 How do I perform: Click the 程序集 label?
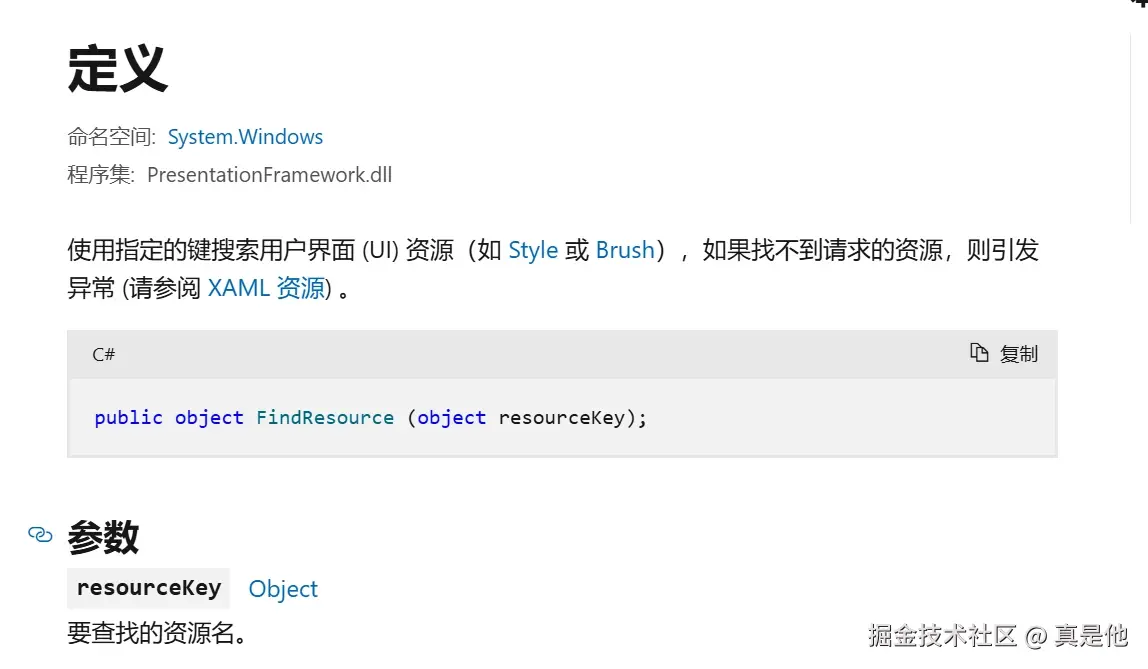tap(101, 175)
